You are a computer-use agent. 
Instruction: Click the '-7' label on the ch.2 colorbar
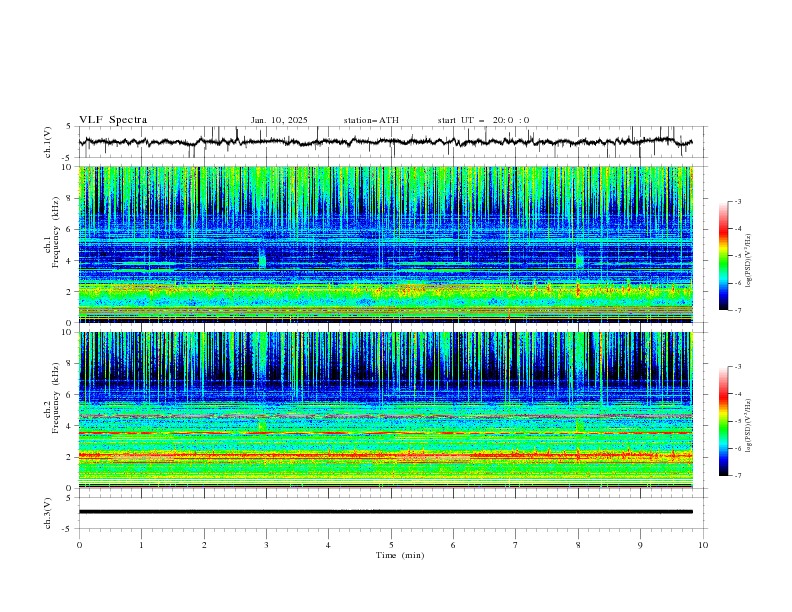738,476
